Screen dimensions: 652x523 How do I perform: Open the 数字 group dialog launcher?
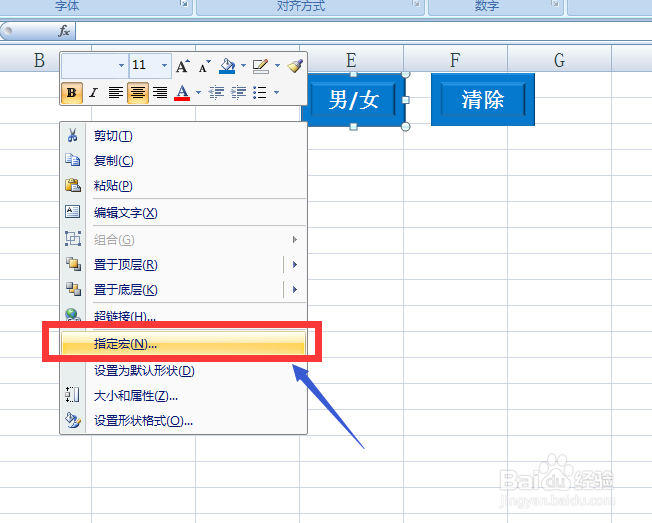coord(555,4)
